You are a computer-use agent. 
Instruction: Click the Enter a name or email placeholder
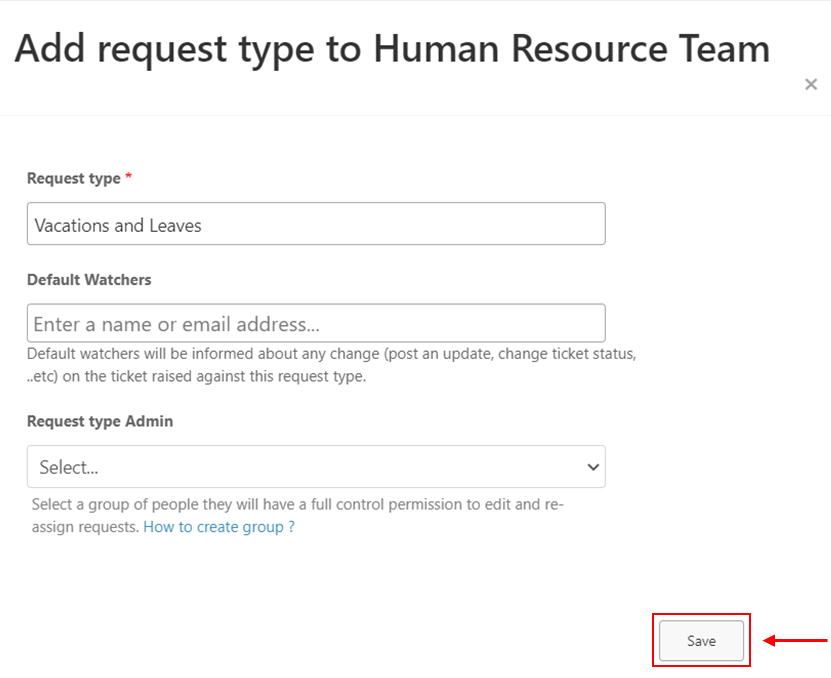[176, 324]
